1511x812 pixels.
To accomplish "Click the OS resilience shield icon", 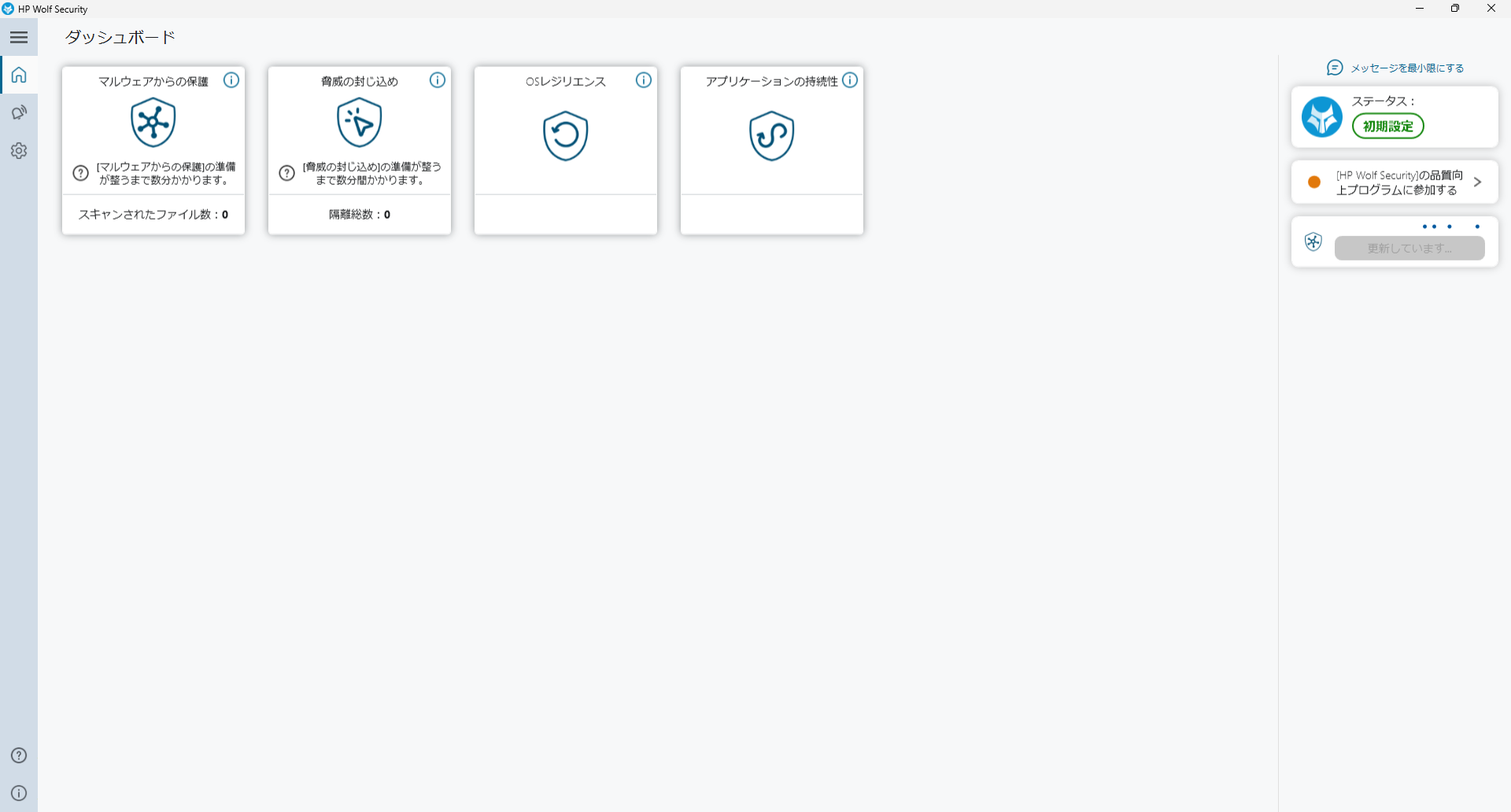I will point(566,135).
